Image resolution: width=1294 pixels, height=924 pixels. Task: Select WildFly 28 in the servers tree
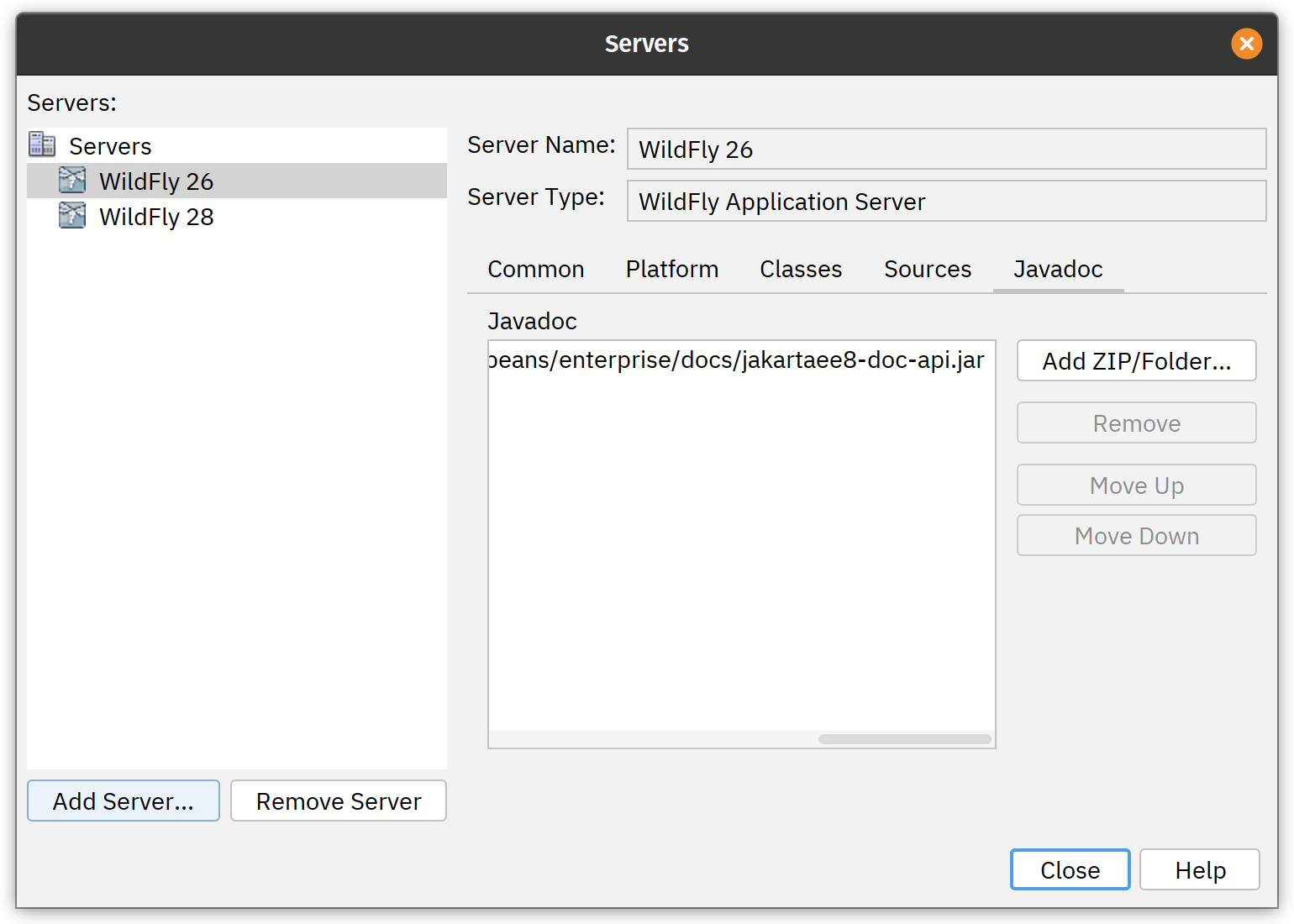(x=237, y=216)
